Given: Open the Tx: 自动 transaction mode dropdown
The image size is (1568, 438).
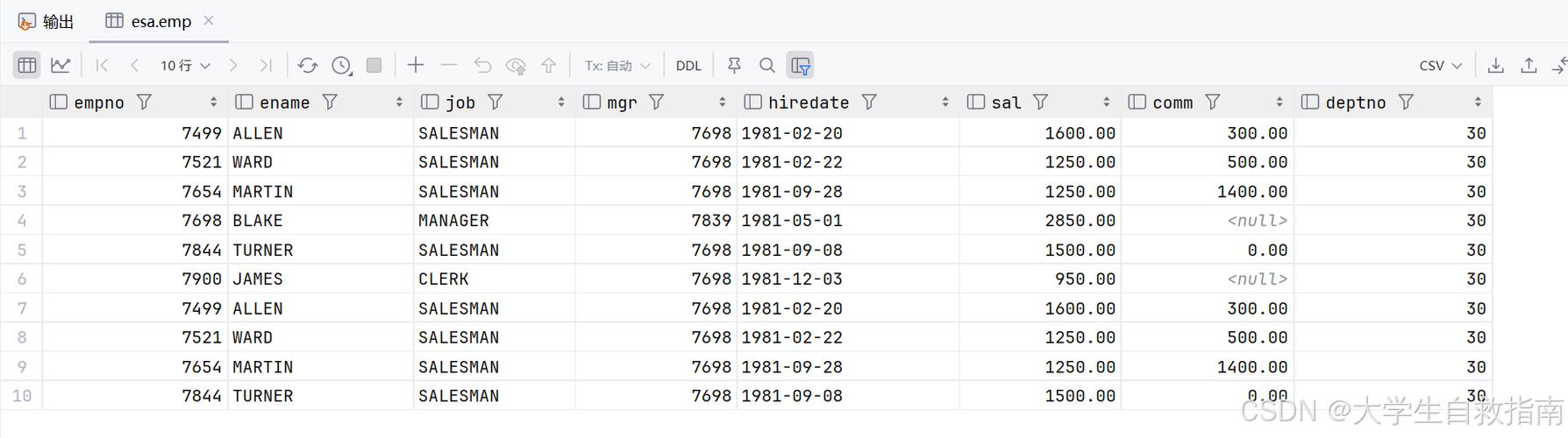Looking at the screenshot, I should [x=617, y=66].
